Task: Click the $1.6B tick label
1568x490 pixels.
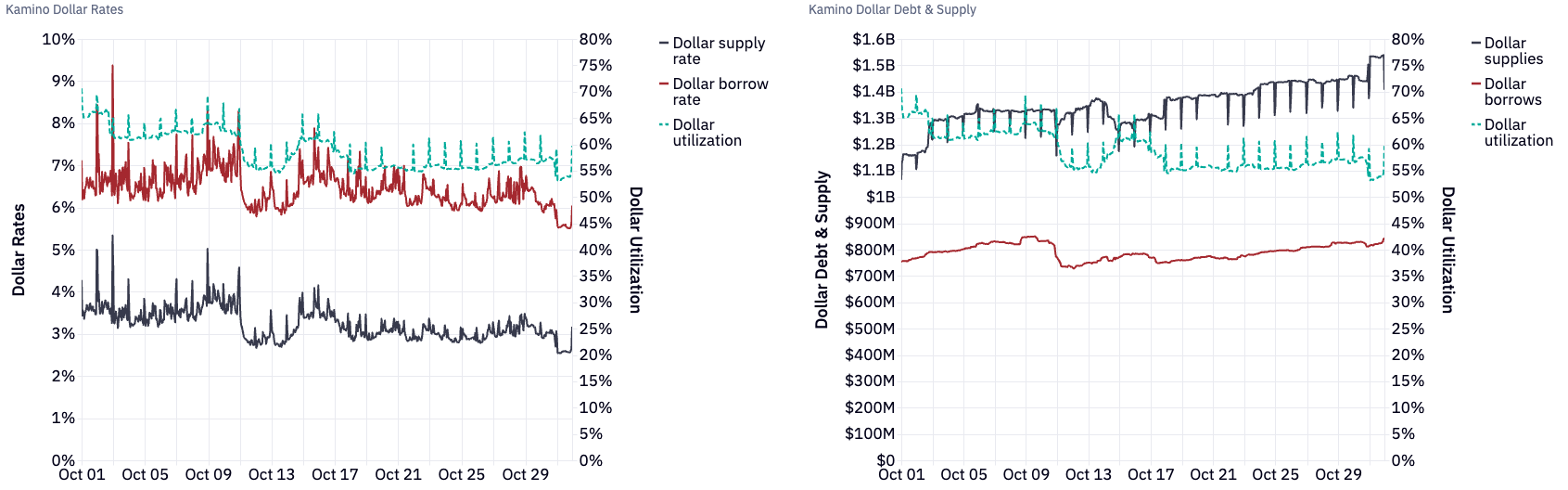Action: coord(873,39)
